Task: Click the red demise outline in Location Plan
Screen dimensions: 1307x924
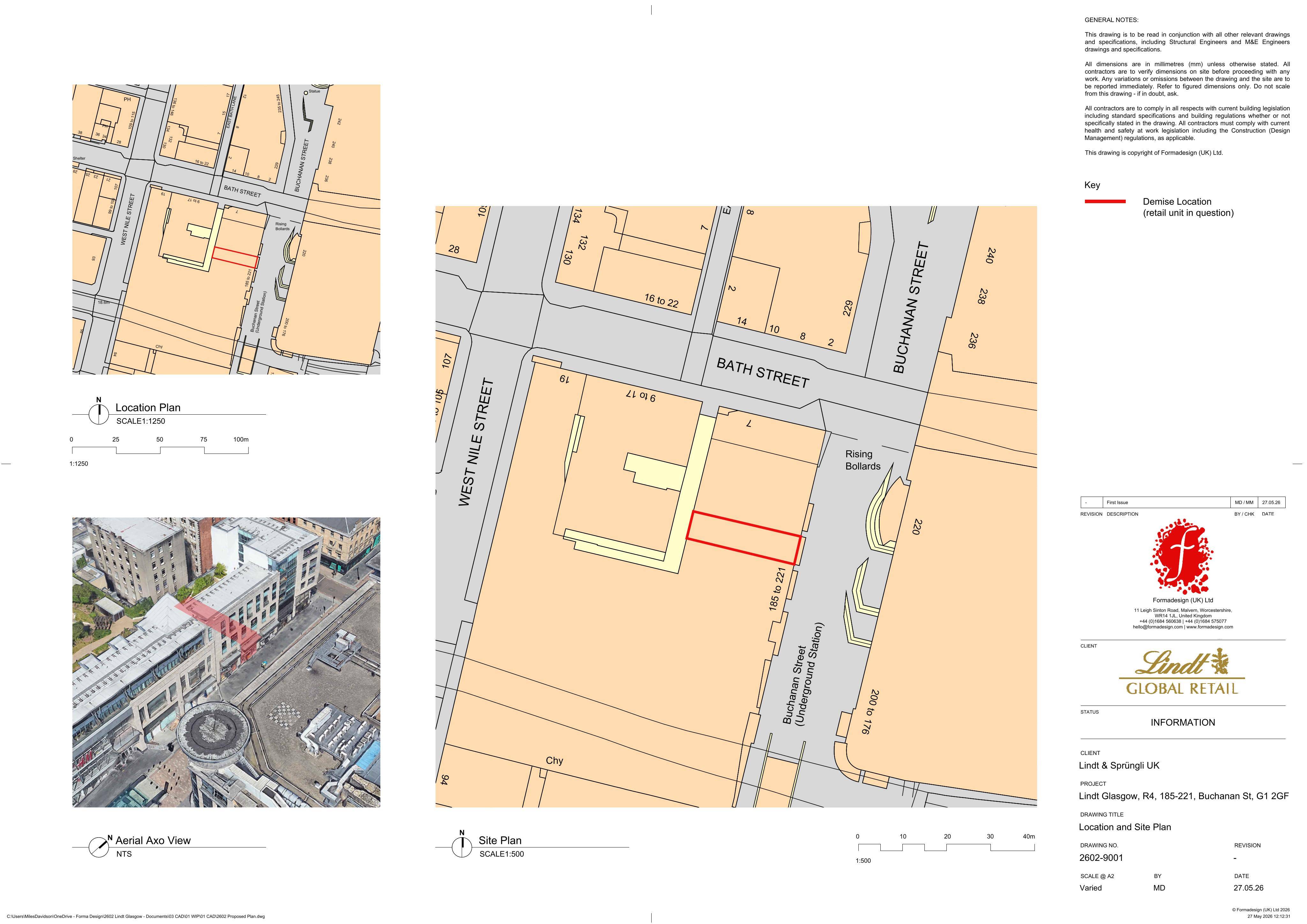Action: pyautogui.click(x=236, y=258)
